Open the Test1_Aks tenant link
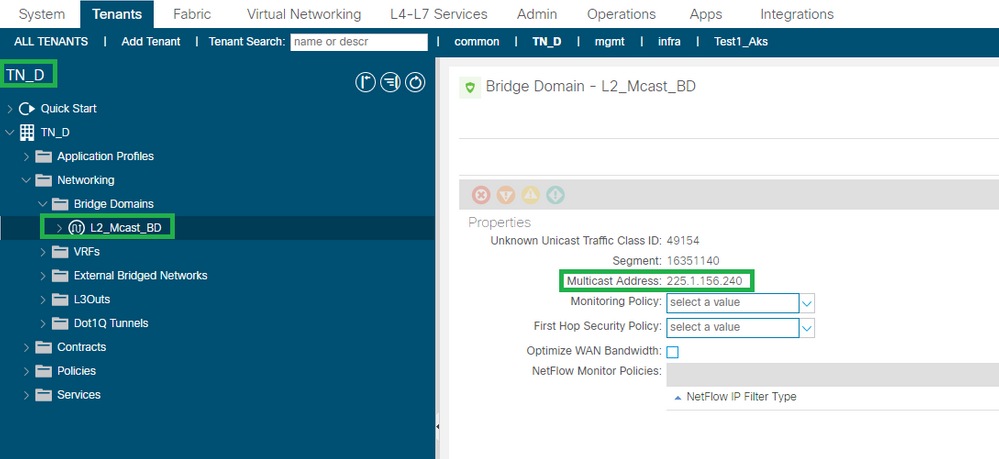The width and height of the screenshot is (999, 459). pyautogui.click(x=741, y=41)
